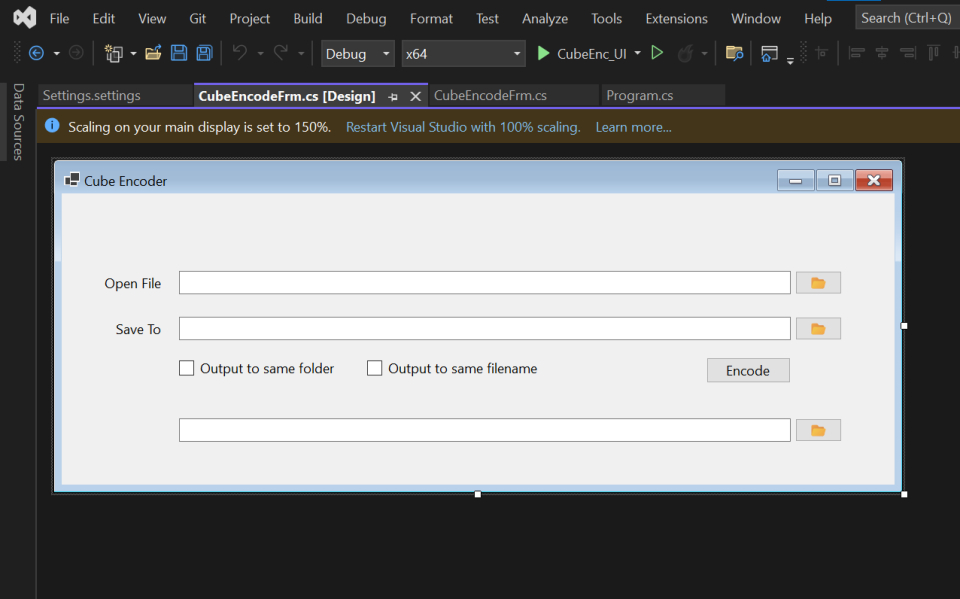The width and height of the screenshot is (960, 599).
Task: Click the Search (Ctrl+Q) box
Action: click(907, 18)
